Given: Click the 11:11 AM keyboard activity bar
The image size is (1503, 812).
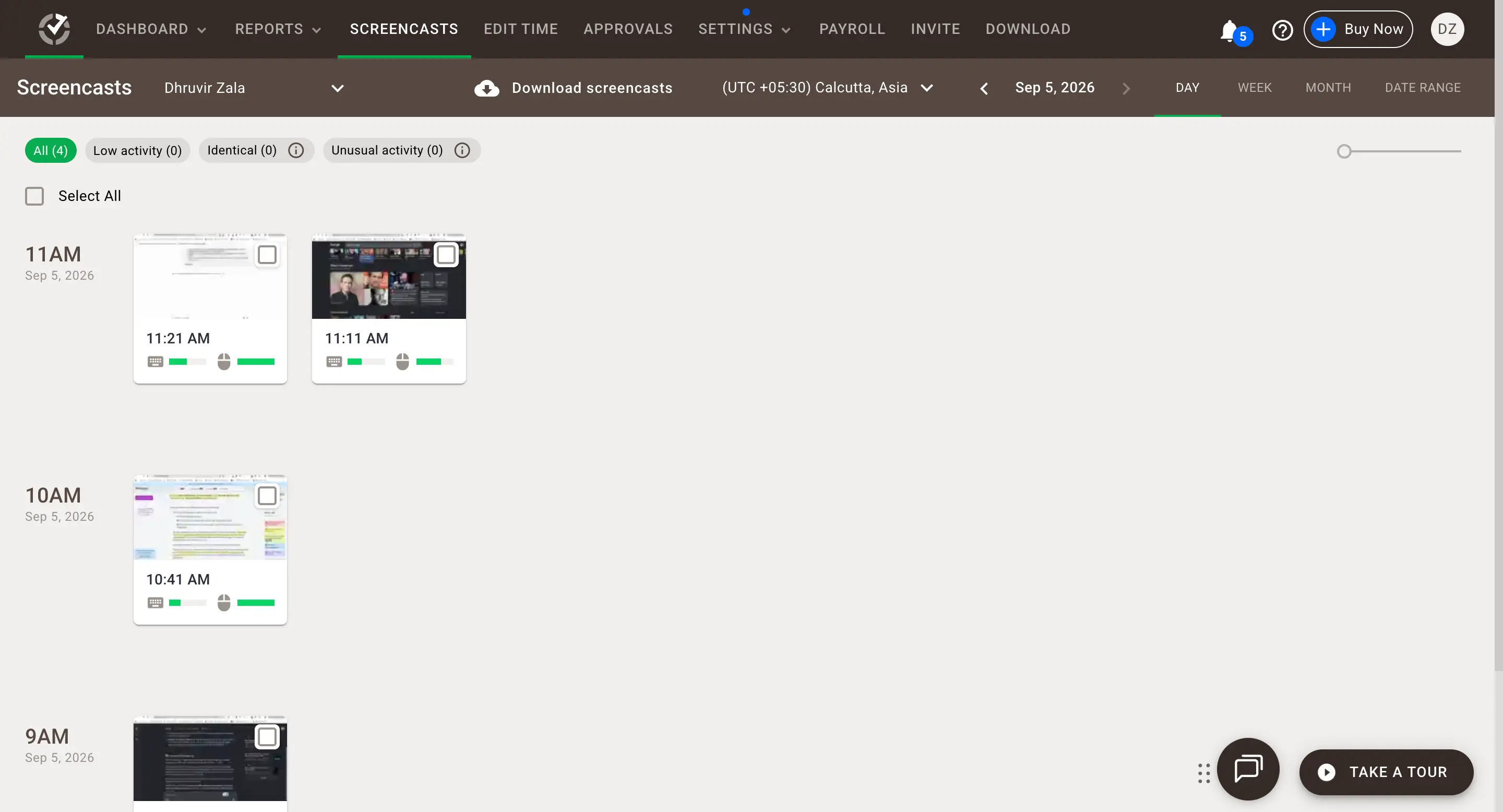Looking at the screenshot, I should pyautogui.click(x=366, y=362).
